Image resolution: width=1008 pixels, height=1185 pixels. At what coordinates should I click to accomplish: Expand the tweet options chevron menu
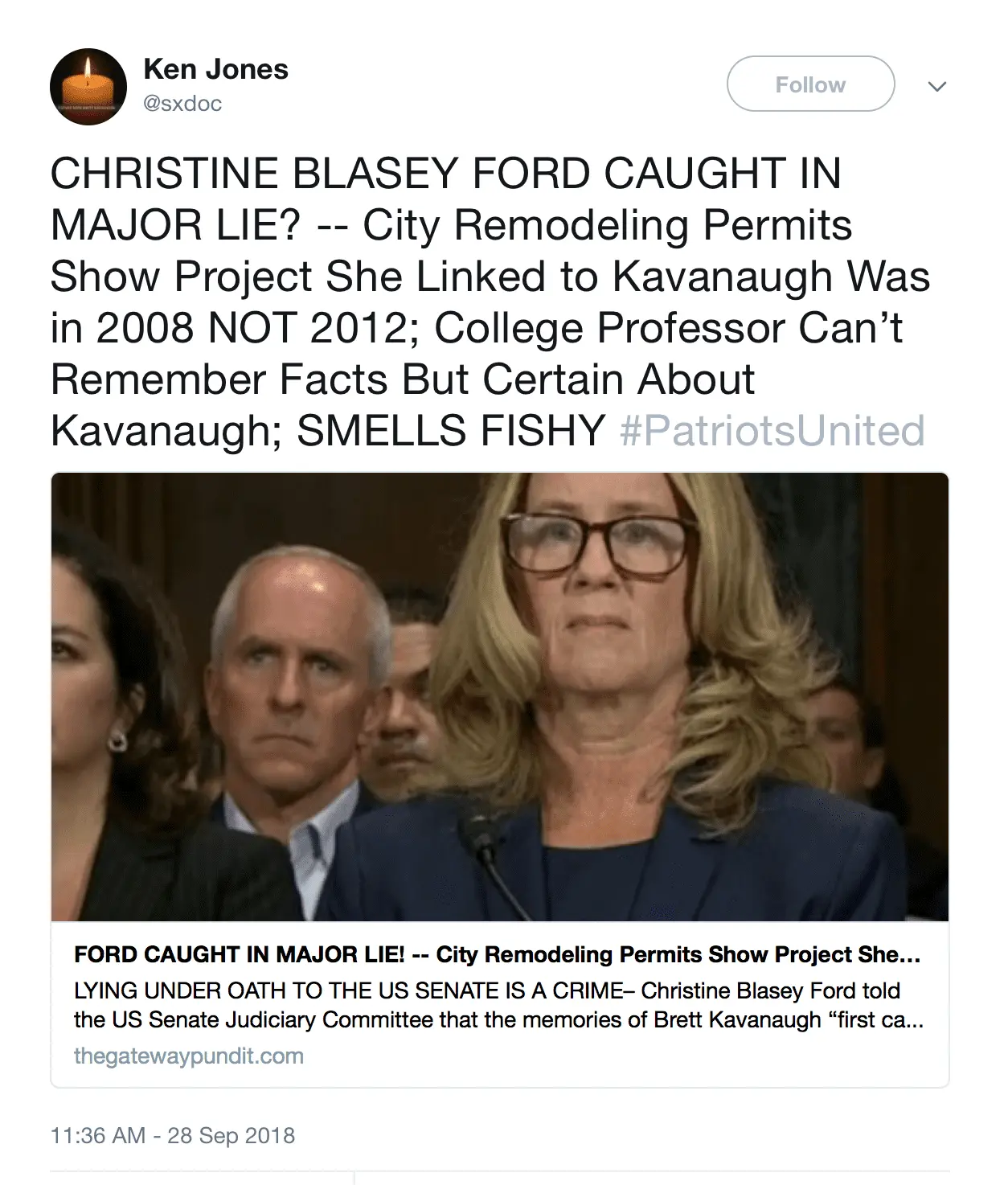(x=936, y=86)
